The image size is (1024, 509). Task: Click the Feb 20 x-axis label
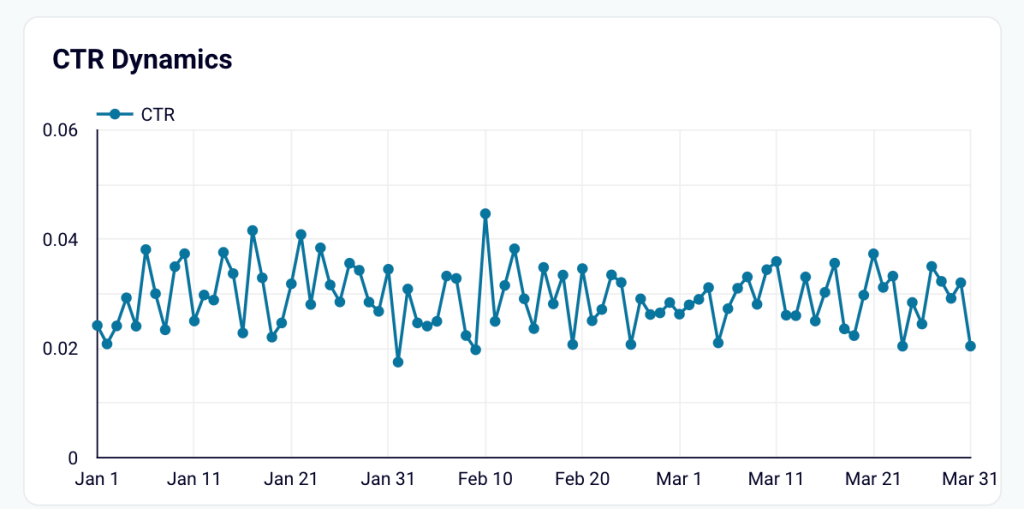(x=582, y=479)
